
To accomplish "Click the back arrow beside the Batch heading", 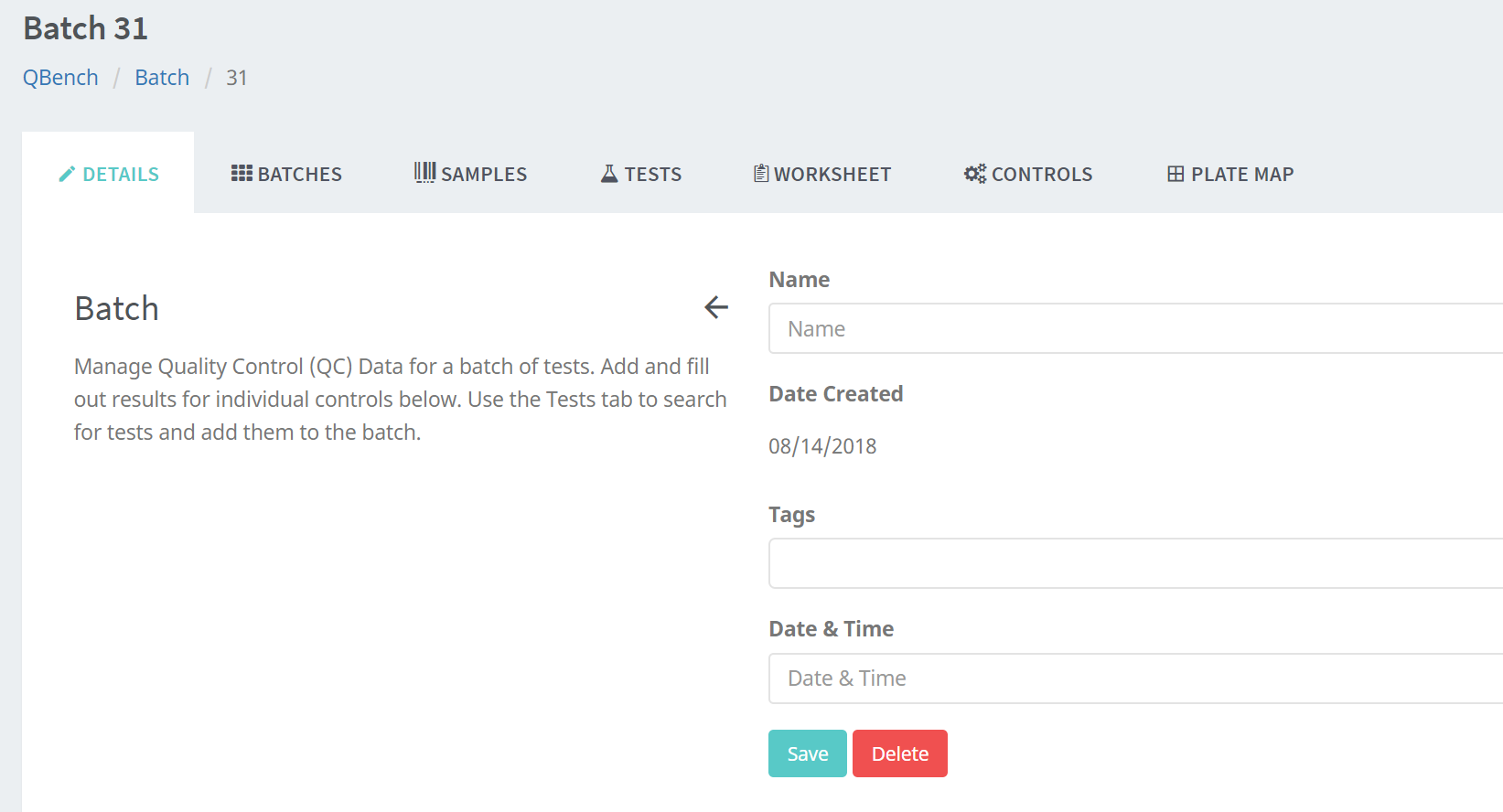I will coord(716,307).
